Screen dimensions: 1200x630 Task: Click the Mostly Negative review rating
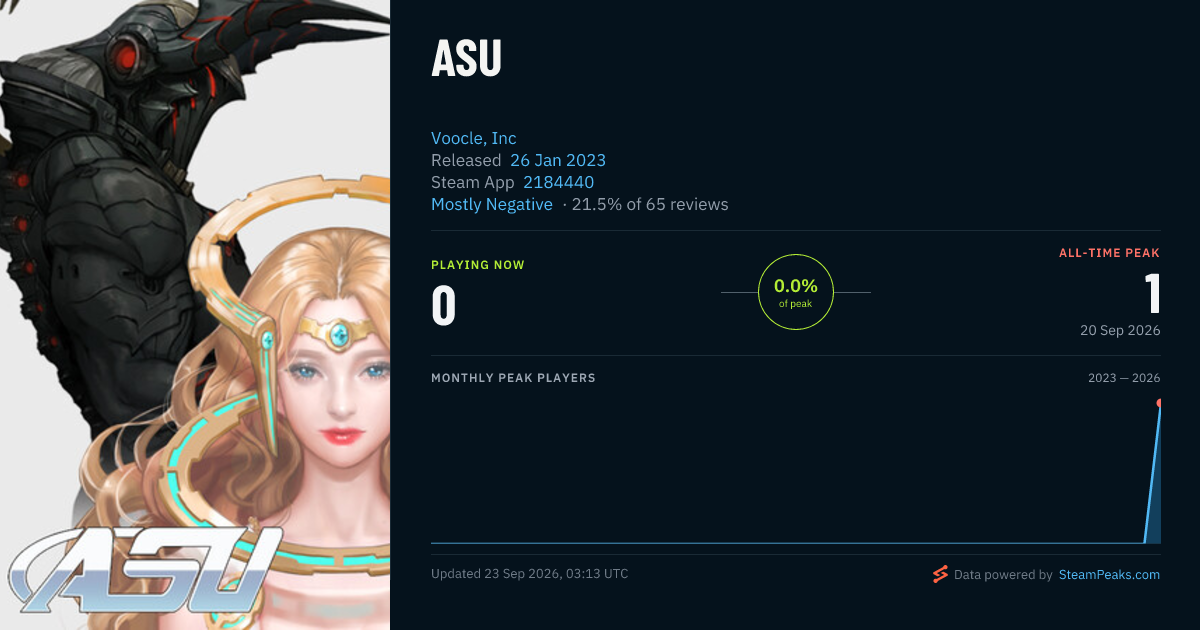(492, 204)
